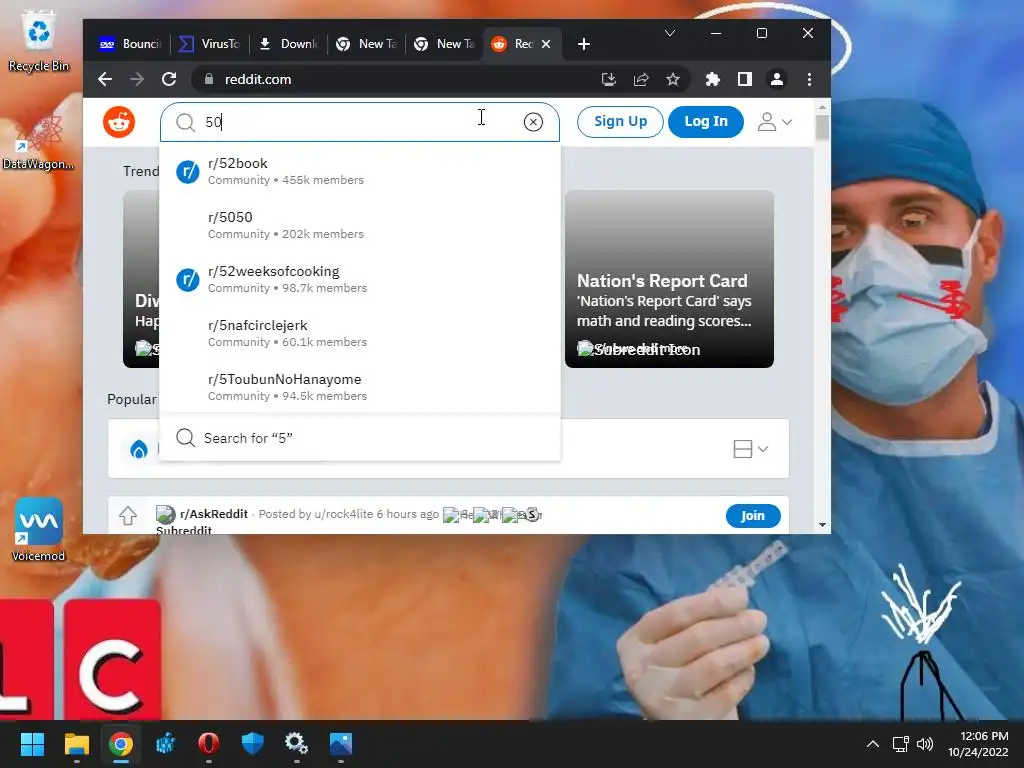
Task: Open Chrome three-dot menu
Action: [809, 79]
